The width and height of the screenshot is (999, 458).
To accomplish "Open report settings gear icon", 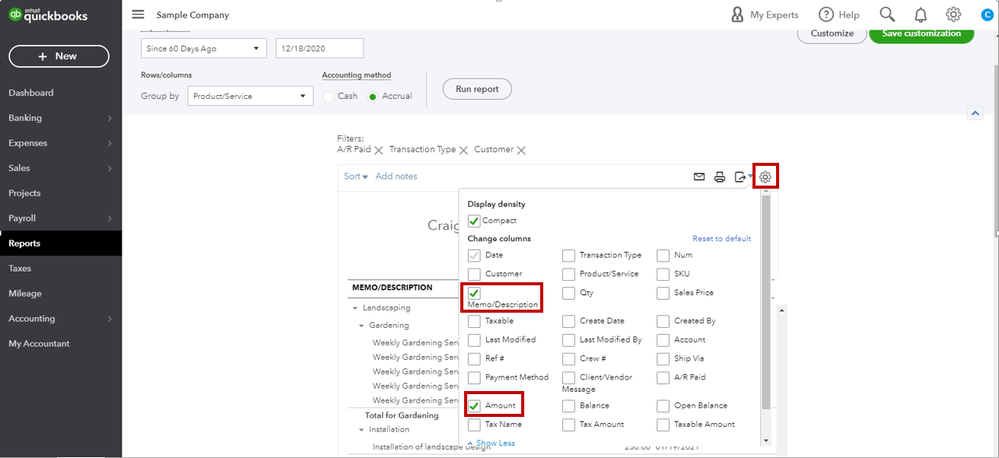I will (766, 177).
